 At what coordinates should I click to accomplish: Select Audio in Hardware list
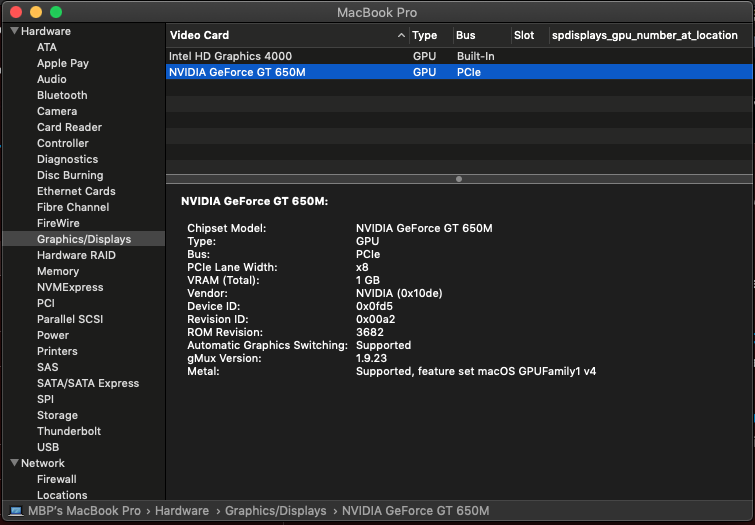click(x=52, y=79)
